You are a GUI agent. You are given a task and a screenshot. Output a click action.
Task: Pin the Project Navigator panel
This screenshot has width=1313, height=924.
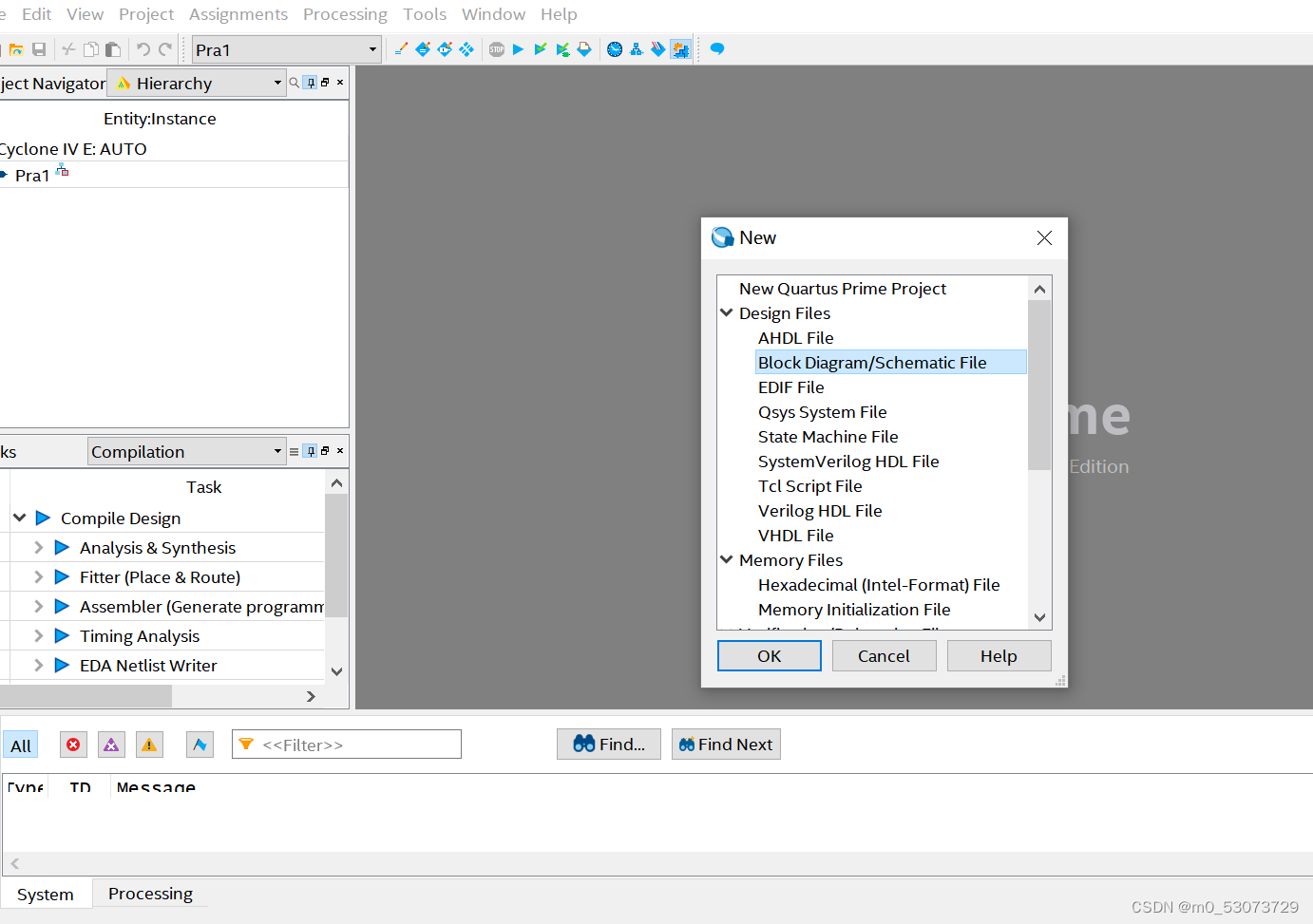pyautogui.click(x=310, y=83)
